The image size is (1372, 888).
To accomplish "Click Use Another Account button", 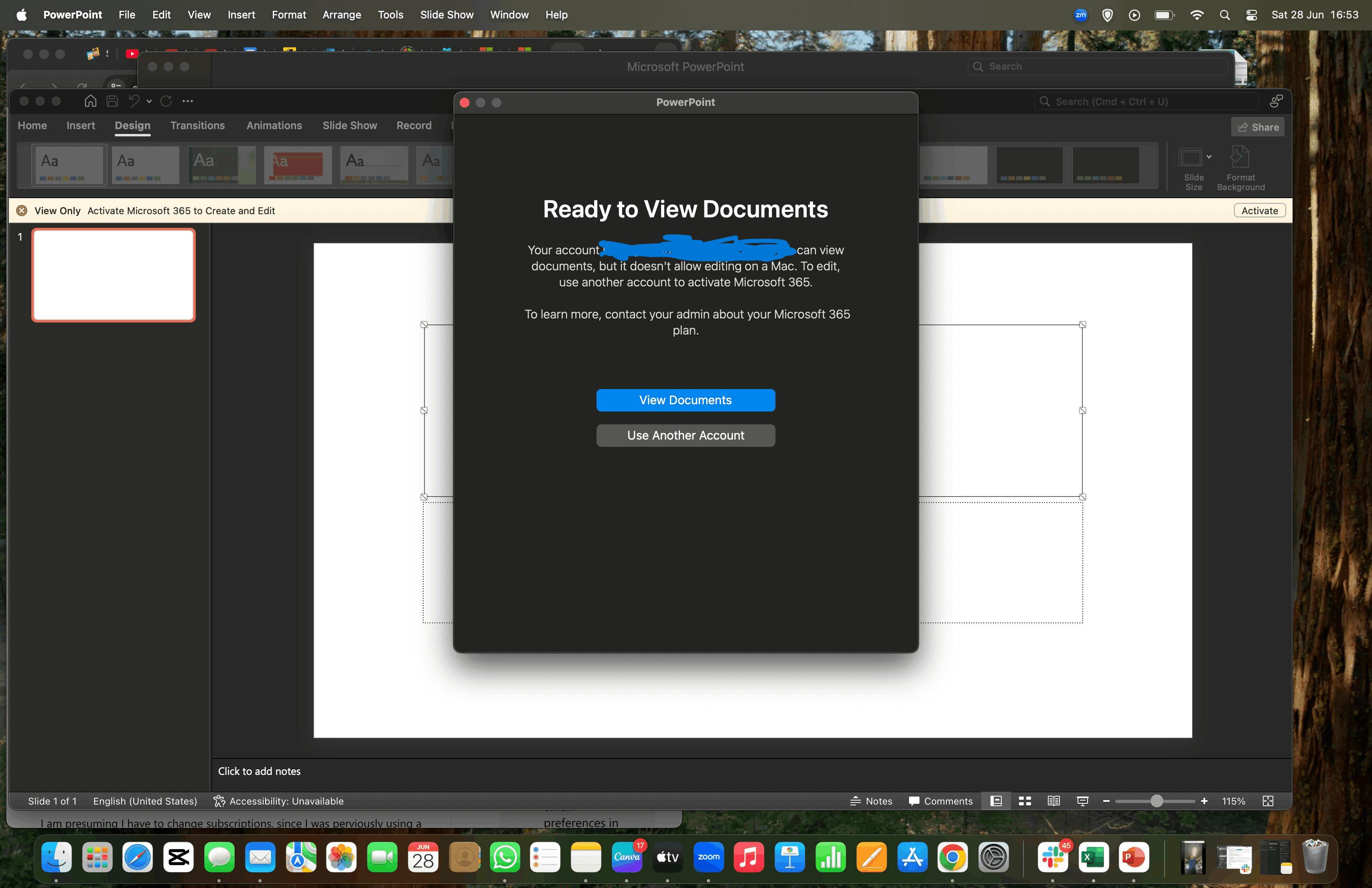I will 686,436.
